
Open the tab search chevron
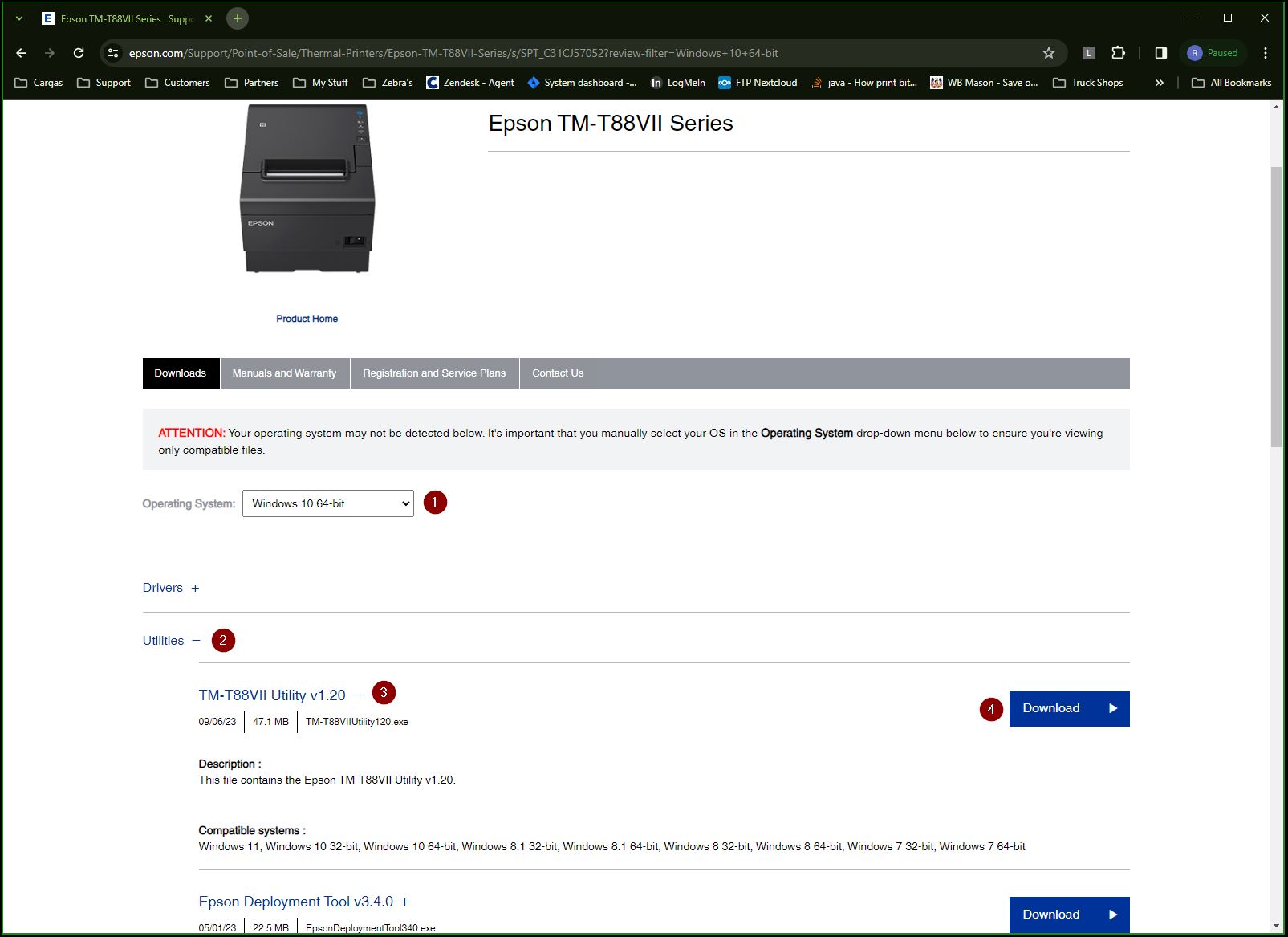tap(19, 18)
